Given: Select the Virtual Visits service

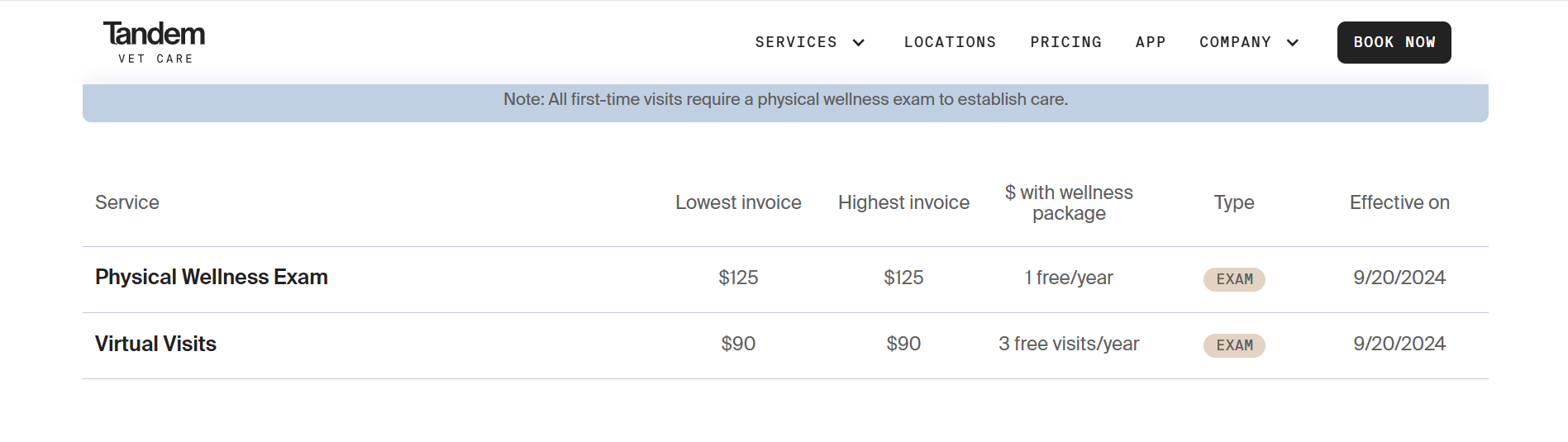Looking at the screenshot, I should tap(155, 345).
